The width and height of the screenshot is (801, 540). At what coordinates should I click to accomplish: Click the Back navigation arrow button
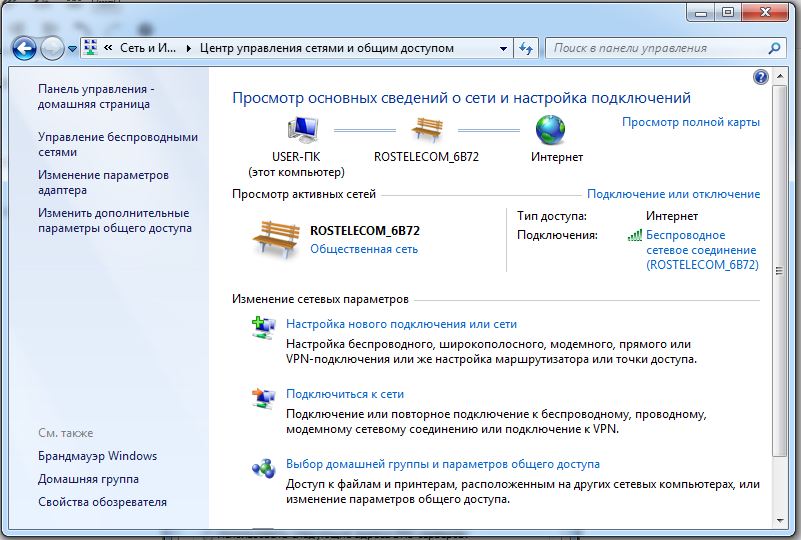(x=25, y=48)
